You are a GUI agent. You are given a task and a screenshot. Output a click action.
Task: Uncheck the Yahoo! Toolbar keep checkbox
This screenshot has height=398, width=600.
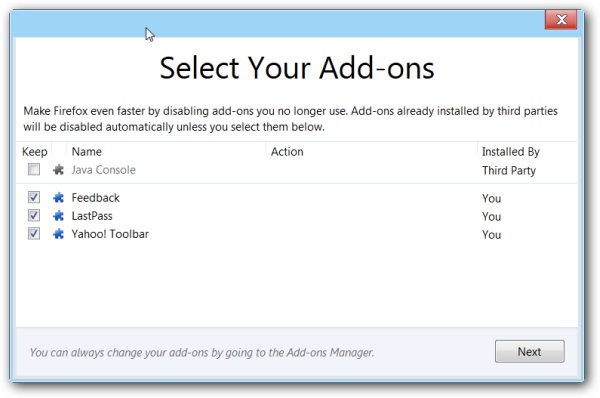34,233
